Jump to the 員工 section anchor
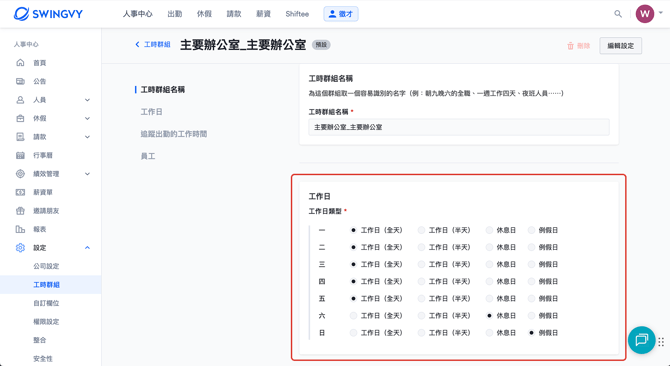 [x=148, y=156]
